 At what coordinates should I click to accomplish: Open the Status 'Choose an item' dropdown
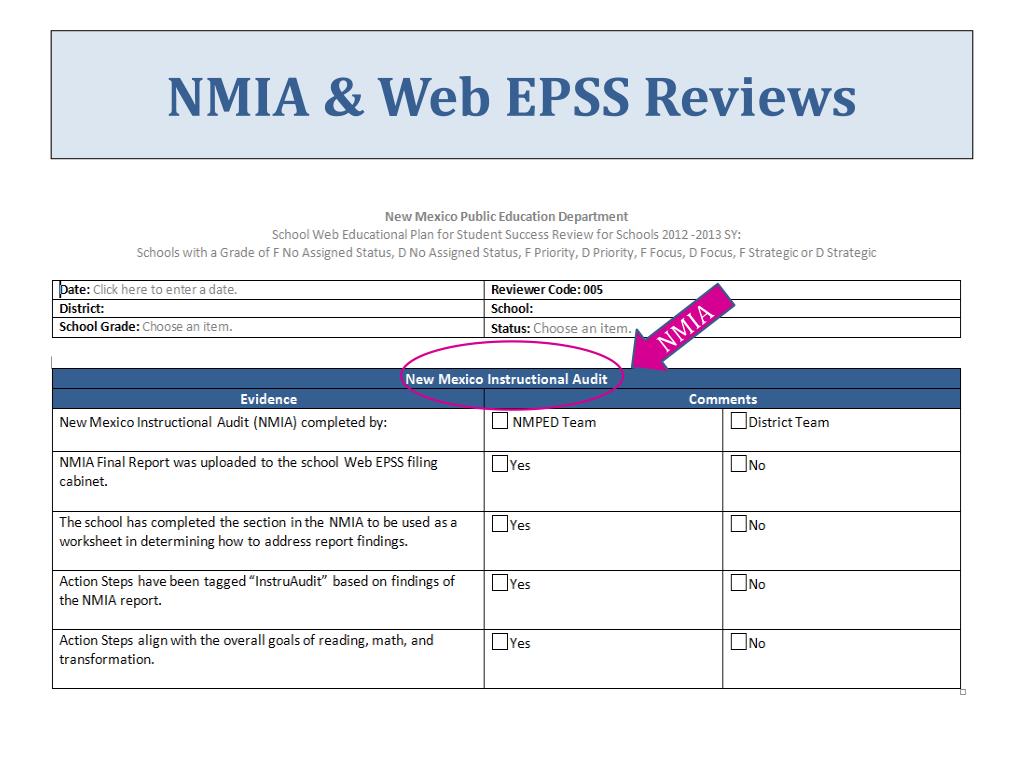click(x=582, y=328)
